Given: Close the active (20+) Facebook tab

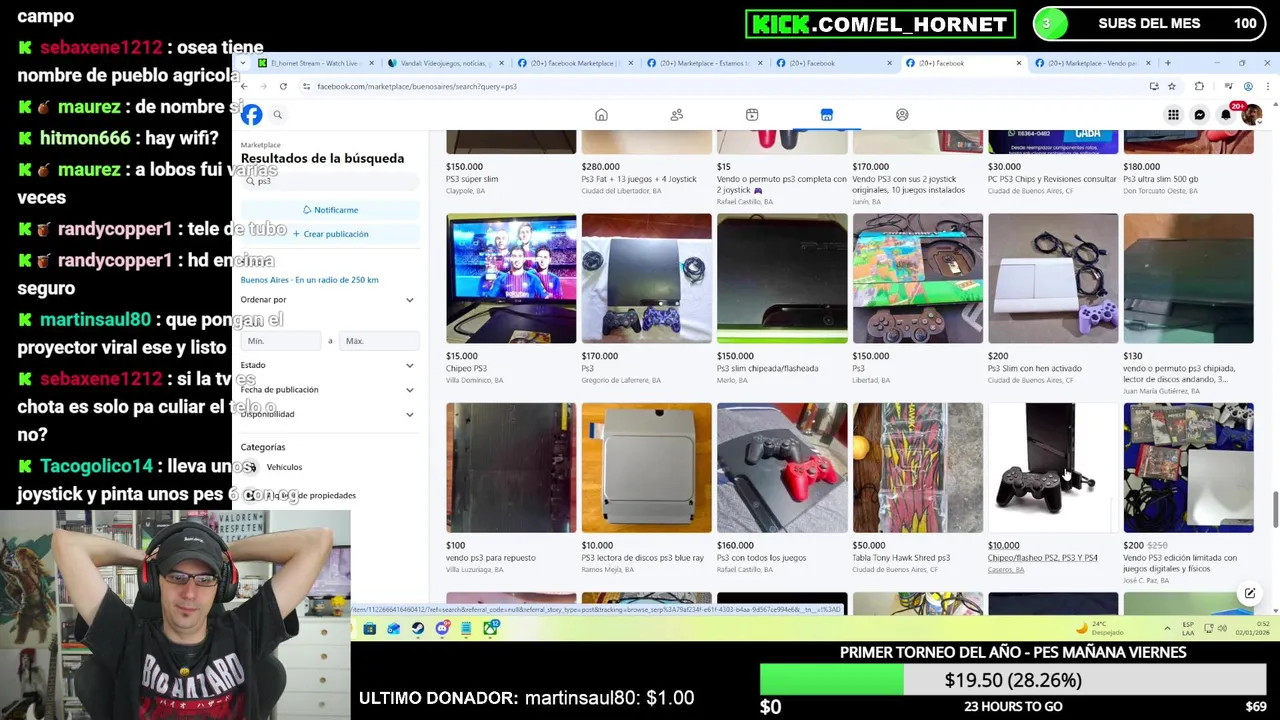Looking at the screenshot, I should click(1018, 63).
